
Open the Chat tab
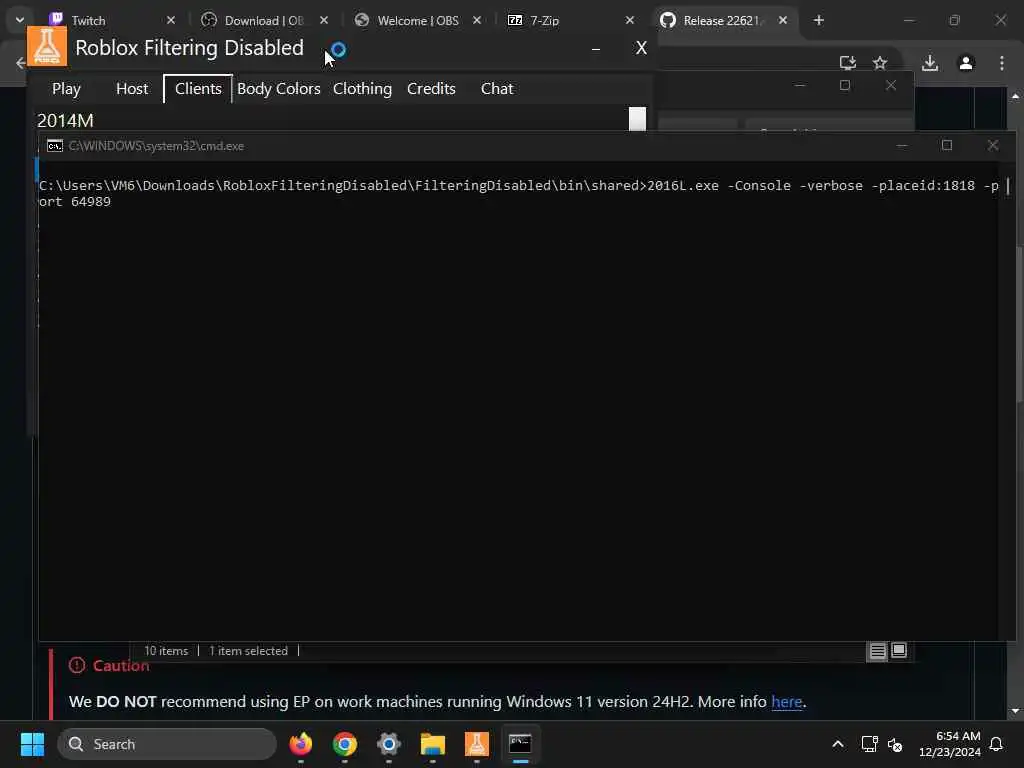coord(497,88)
